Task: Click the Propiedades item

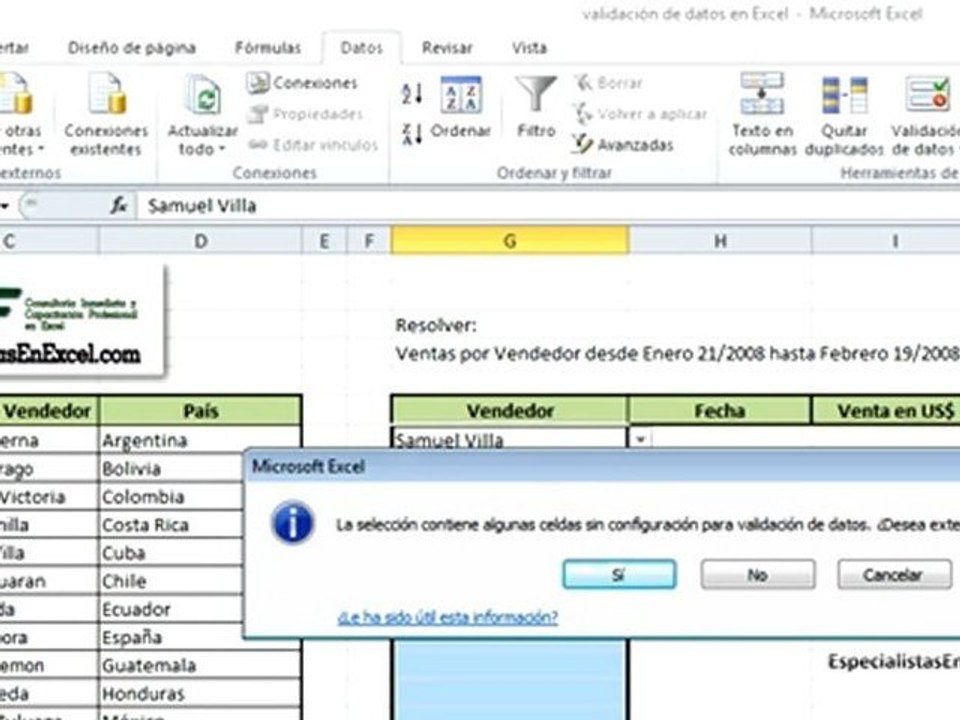Action: (x=305, y=114)
